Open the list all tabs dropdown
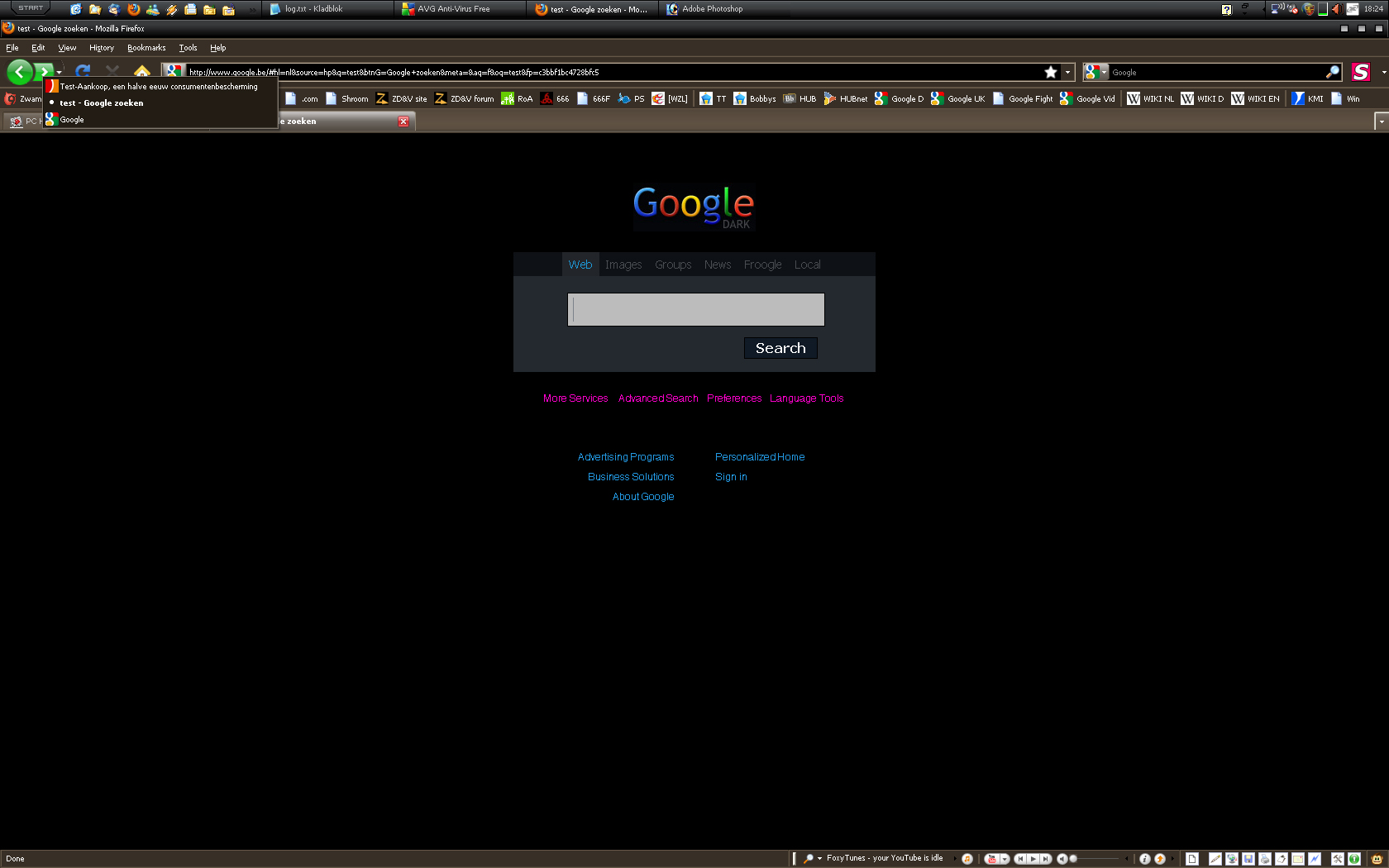This screenshot has width=1389, height=868. (x=1381, y=122)
